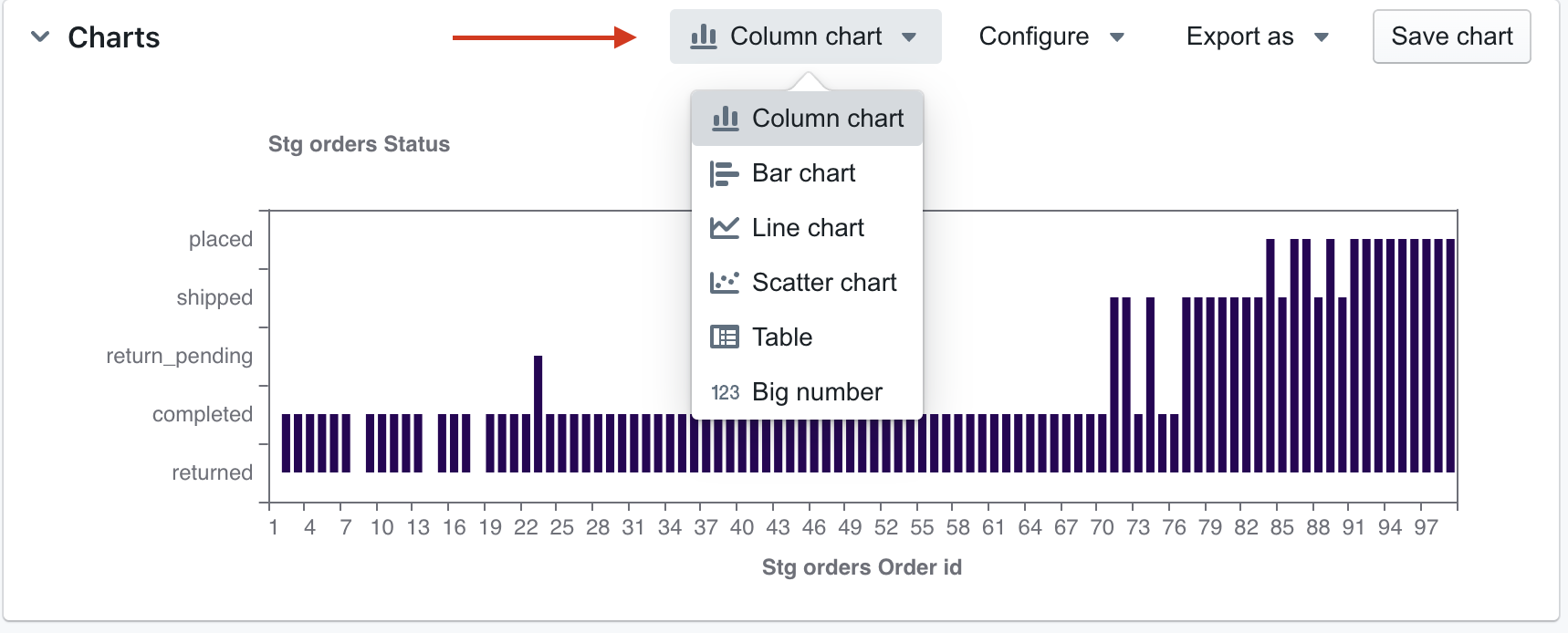Click the caret beside Column chart selector
Screen dimensions: 1568x633
point(909,37)
